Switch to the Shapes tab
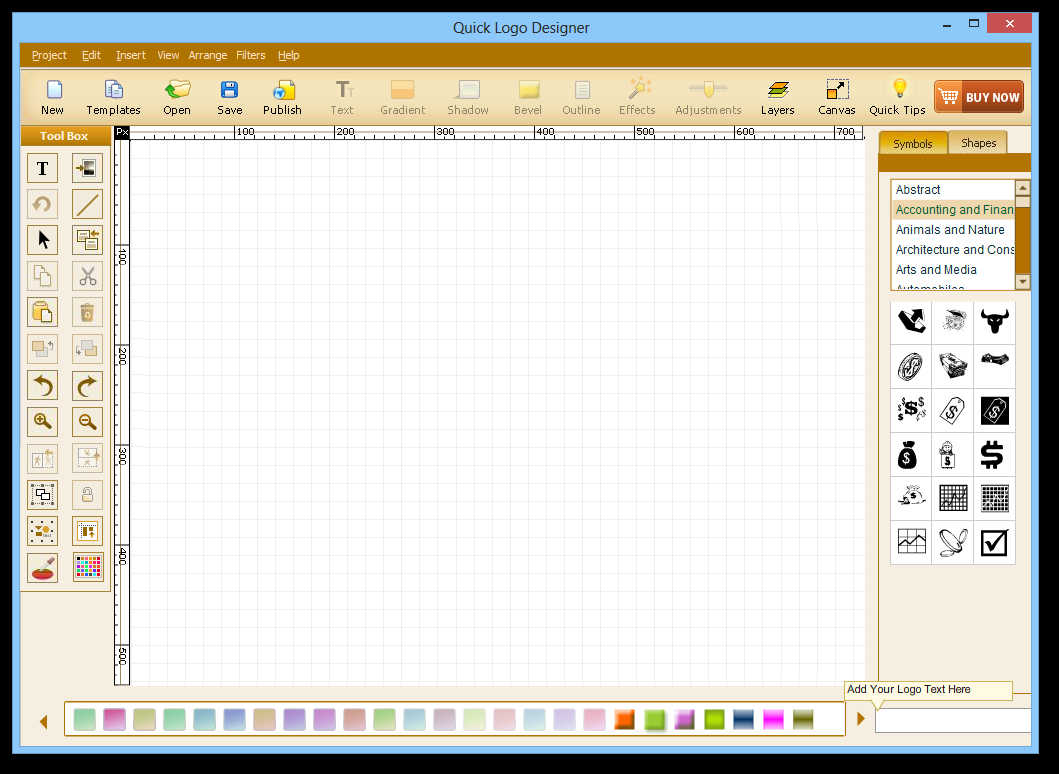1059x774 pixels. point(978,143)
